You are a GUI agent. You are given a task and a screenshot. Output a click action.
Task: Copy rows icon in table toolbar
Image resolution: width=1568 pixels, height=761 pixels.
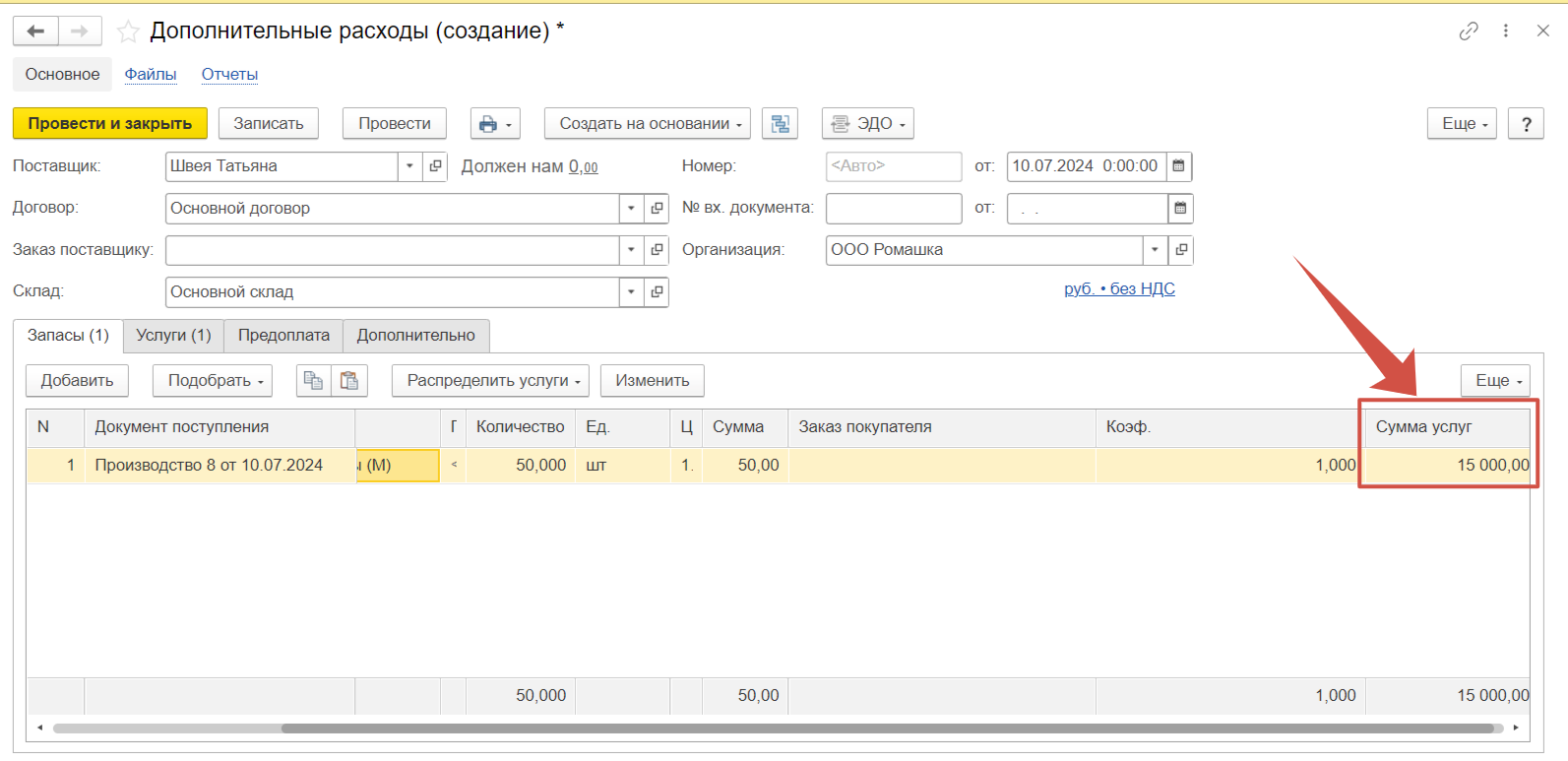314,381
